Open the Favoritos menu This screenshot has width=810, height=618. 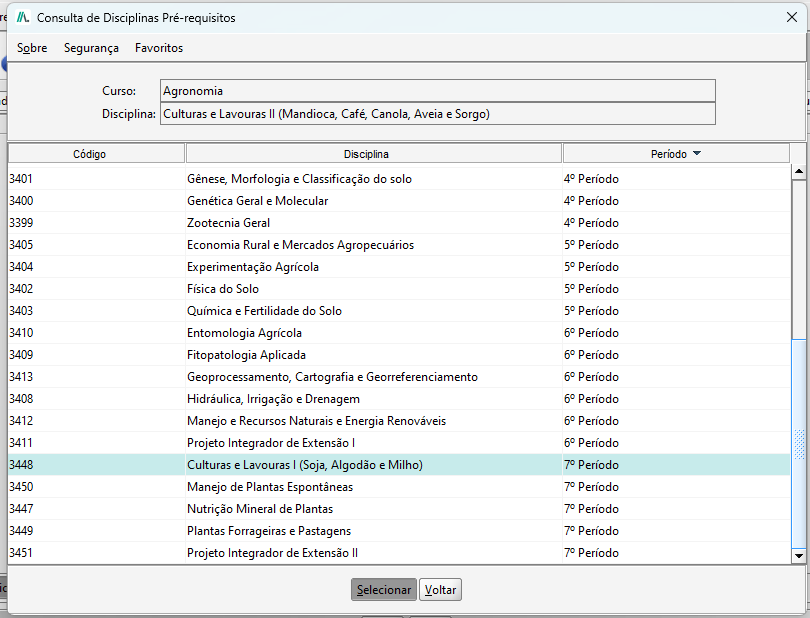[159, 48]
